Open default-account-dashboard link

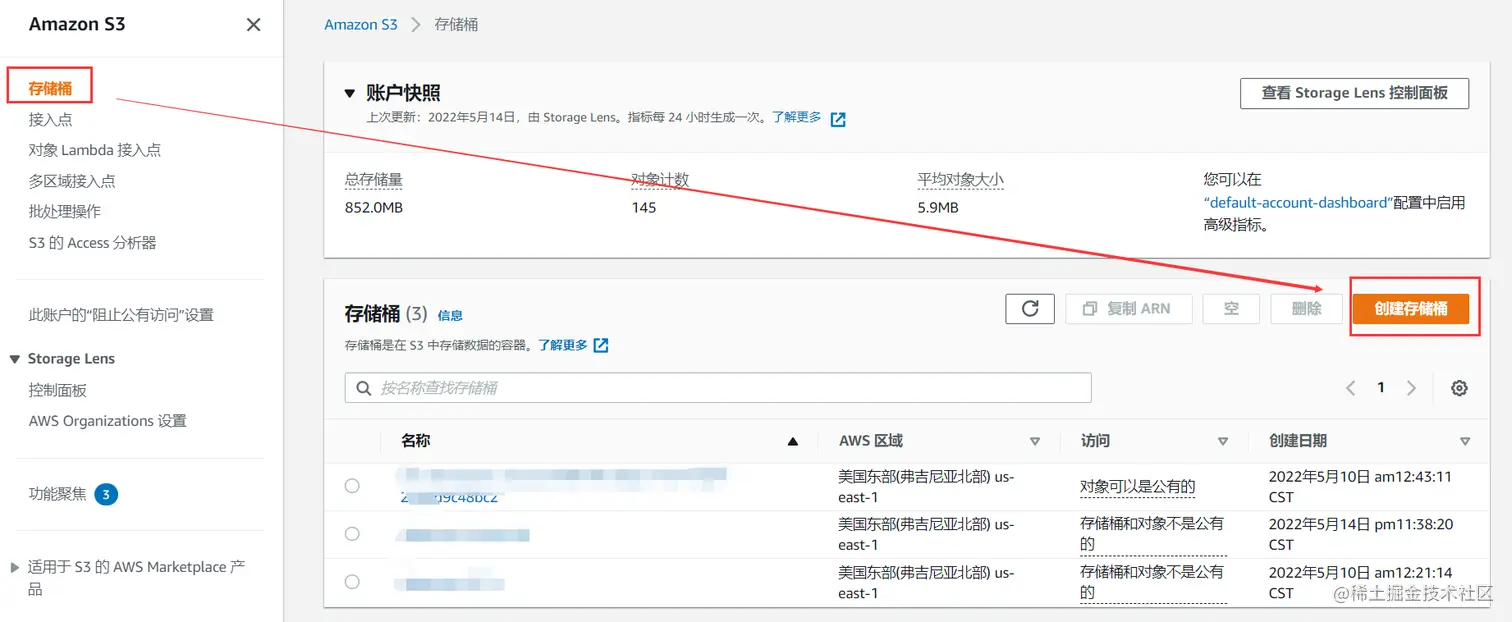[x=1297, y=202]
